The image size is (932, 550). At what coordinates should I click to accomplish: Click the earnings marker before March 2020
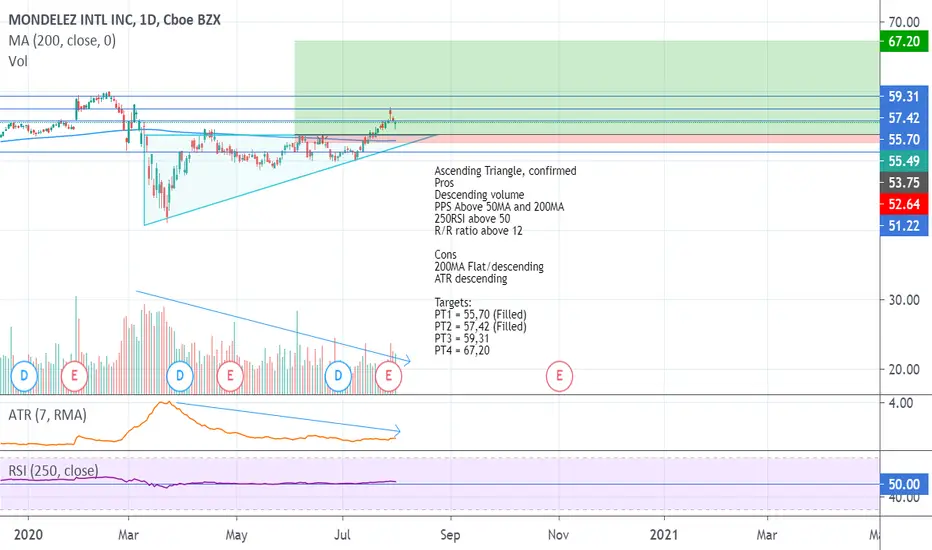[74, 376]
